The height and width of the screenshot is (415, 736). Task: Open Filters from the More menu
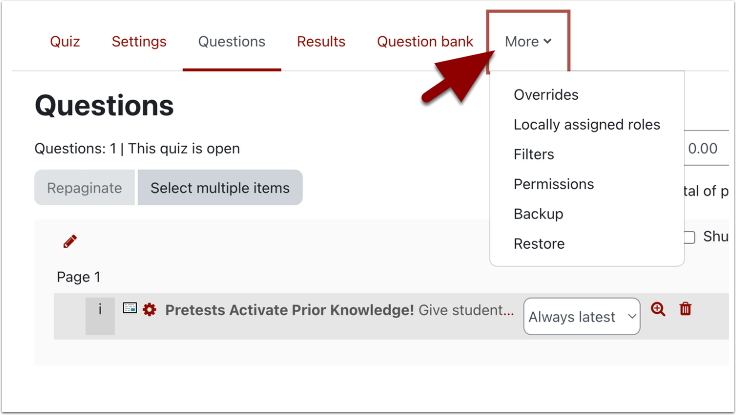coord(534,155)
